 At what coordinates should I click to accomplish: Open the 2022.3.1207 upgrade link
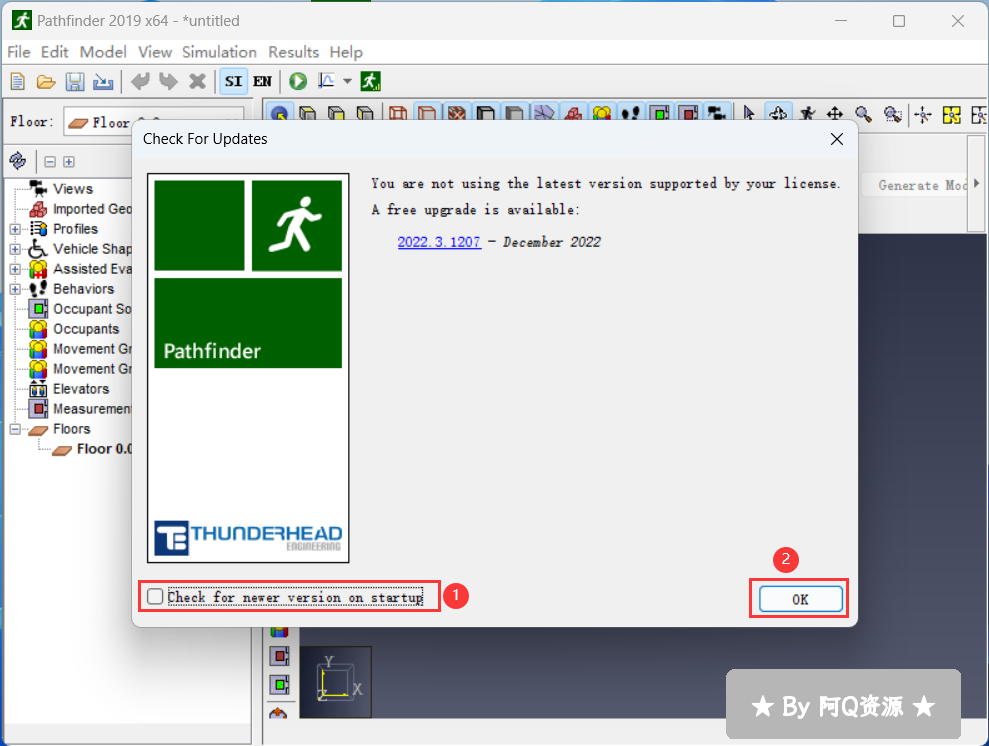(439, 242)
